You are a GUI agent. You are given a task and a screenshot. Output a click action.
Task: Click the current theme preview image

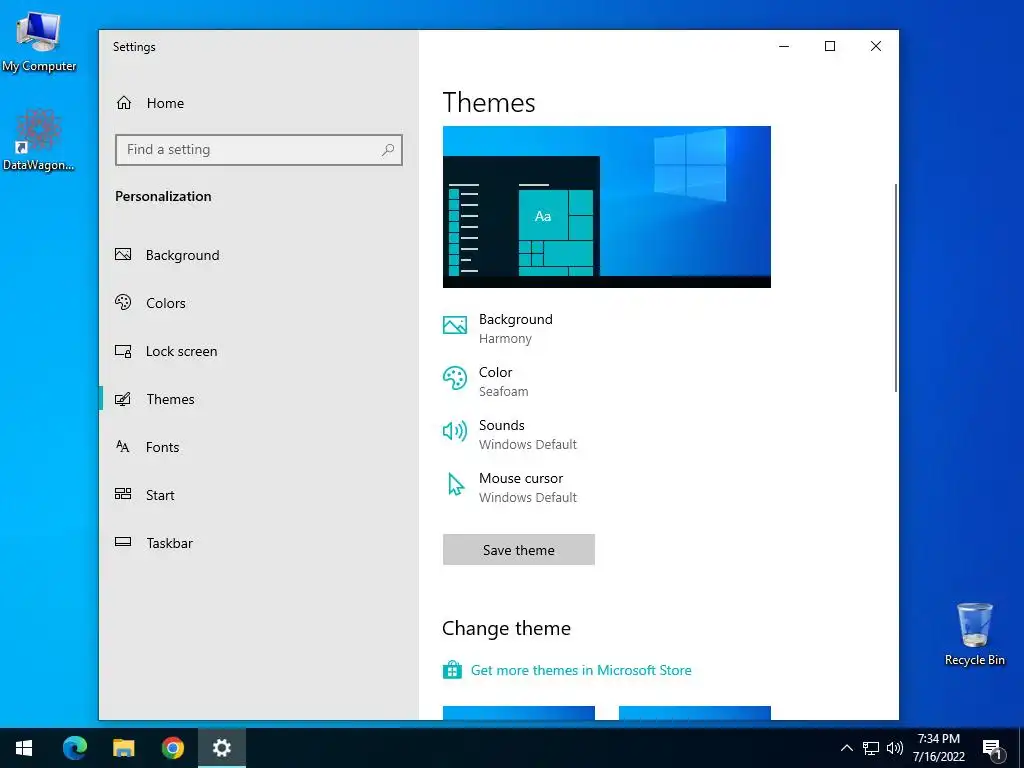coord(607,206)
